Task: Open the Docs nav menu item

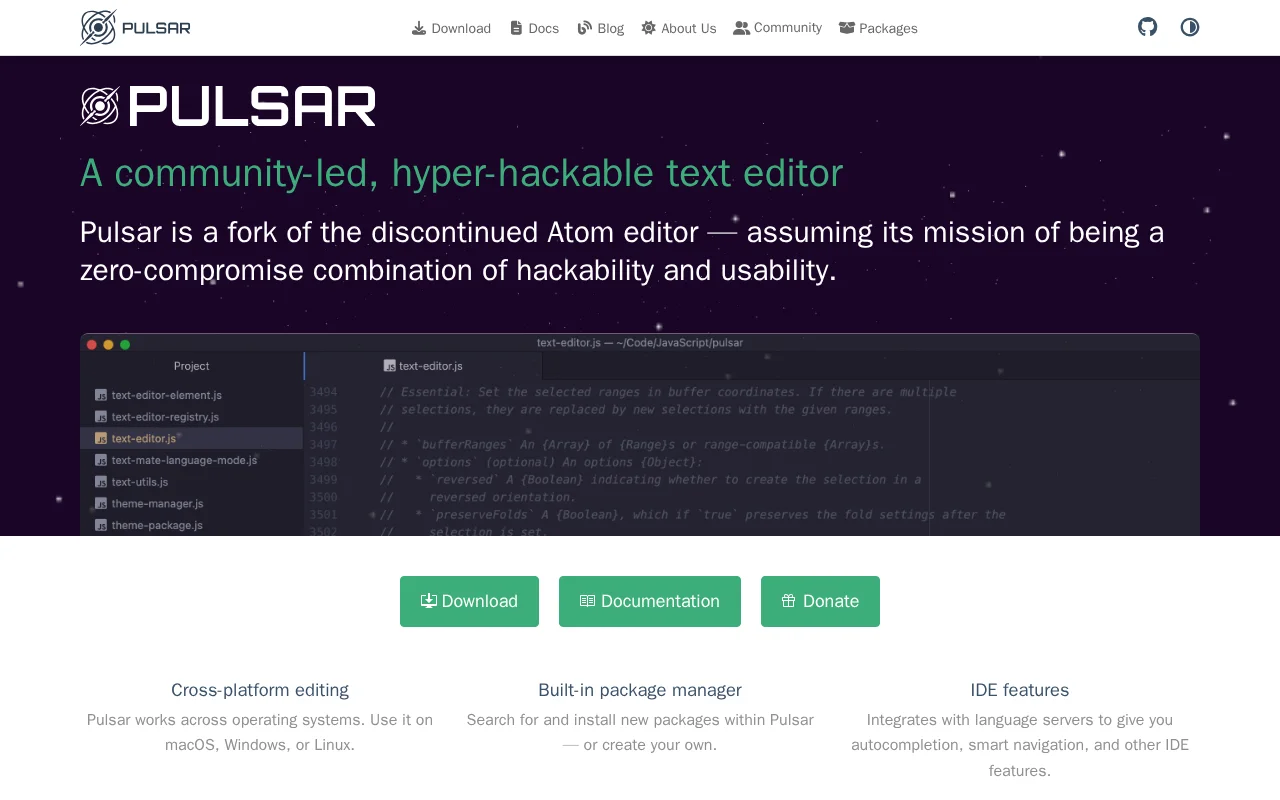Action: point(534,28)
